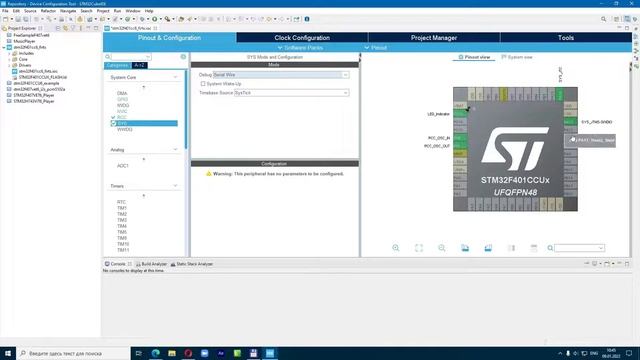Click the LED_Indicator green pin on chip
This screenshot has height=360, width=640.
point(460,113)
